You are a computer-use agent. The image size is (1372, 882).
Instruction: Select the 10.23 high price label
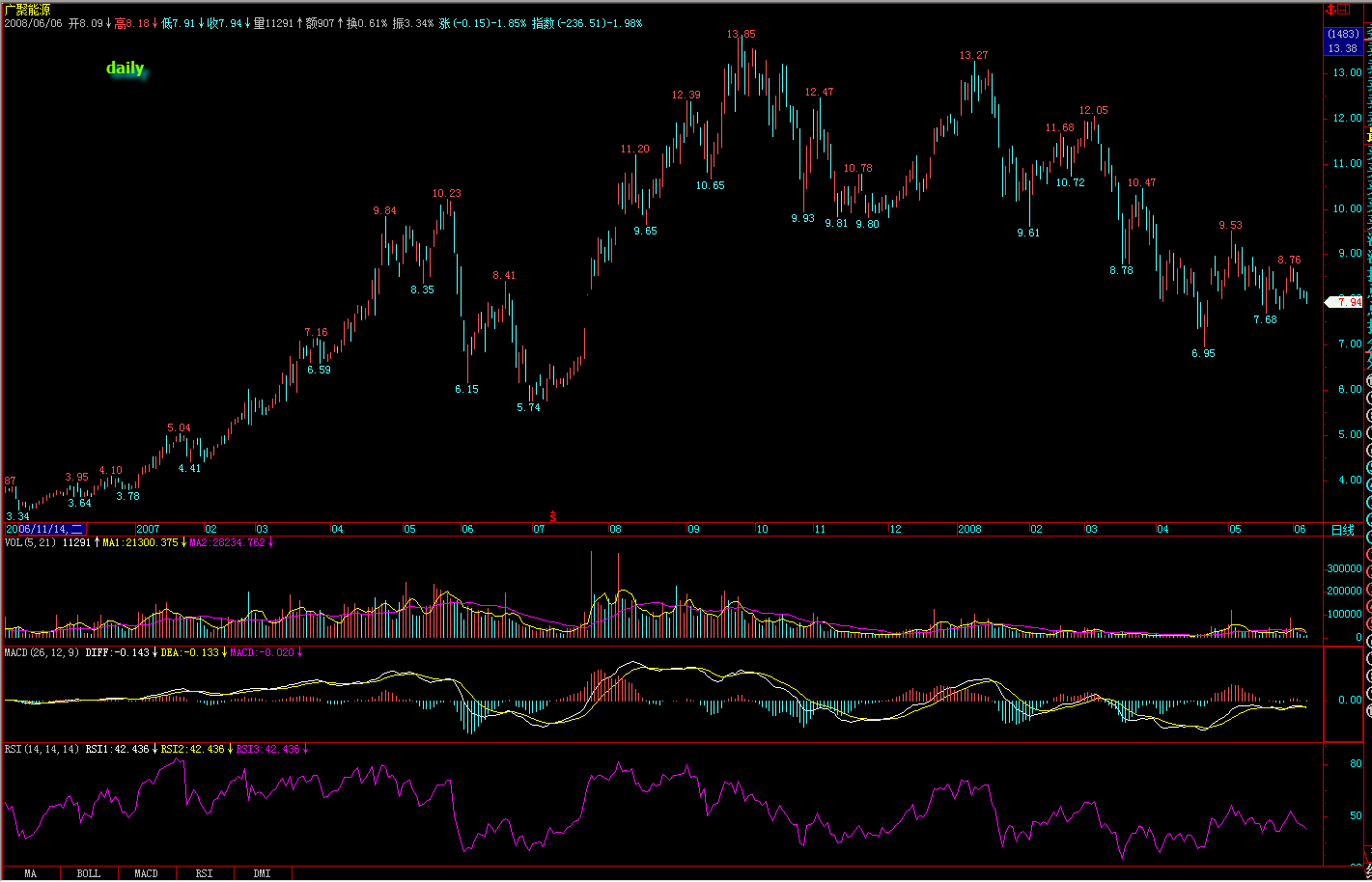point(447,193)
